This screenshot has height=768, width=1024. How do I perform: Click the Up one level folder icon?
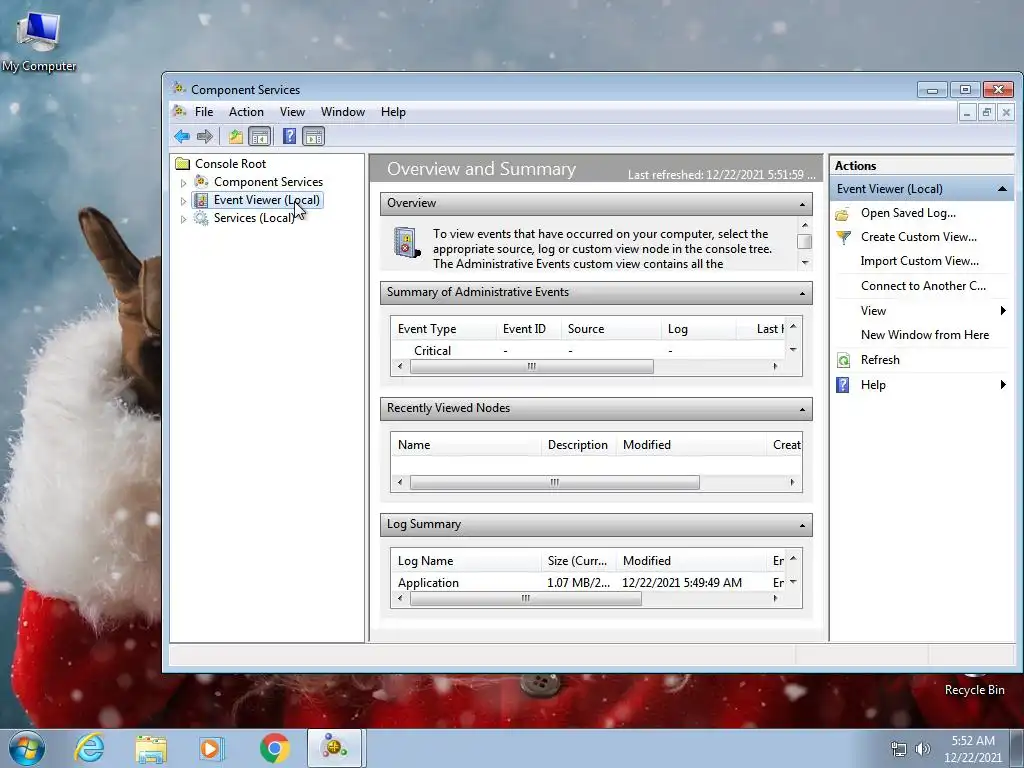[236, 136]
